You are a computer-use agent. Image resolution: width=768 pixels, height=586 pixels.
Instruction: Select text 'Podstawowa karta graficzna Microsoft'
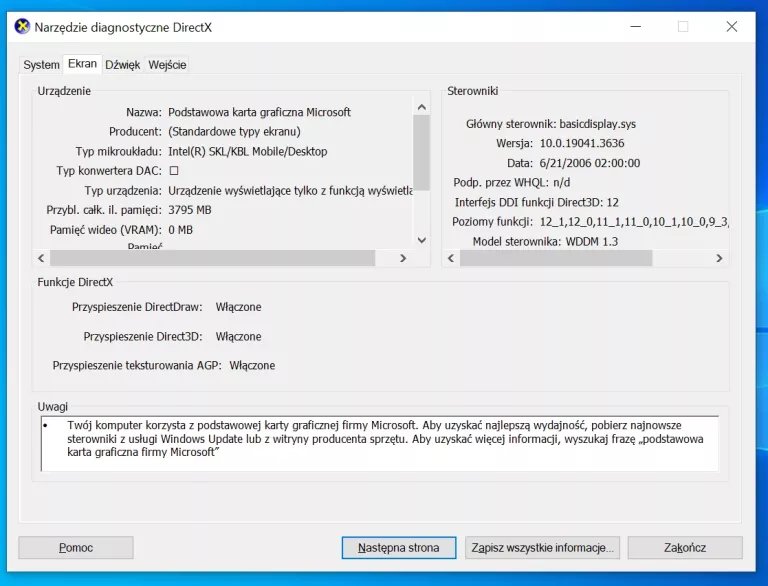coord(260,112)
